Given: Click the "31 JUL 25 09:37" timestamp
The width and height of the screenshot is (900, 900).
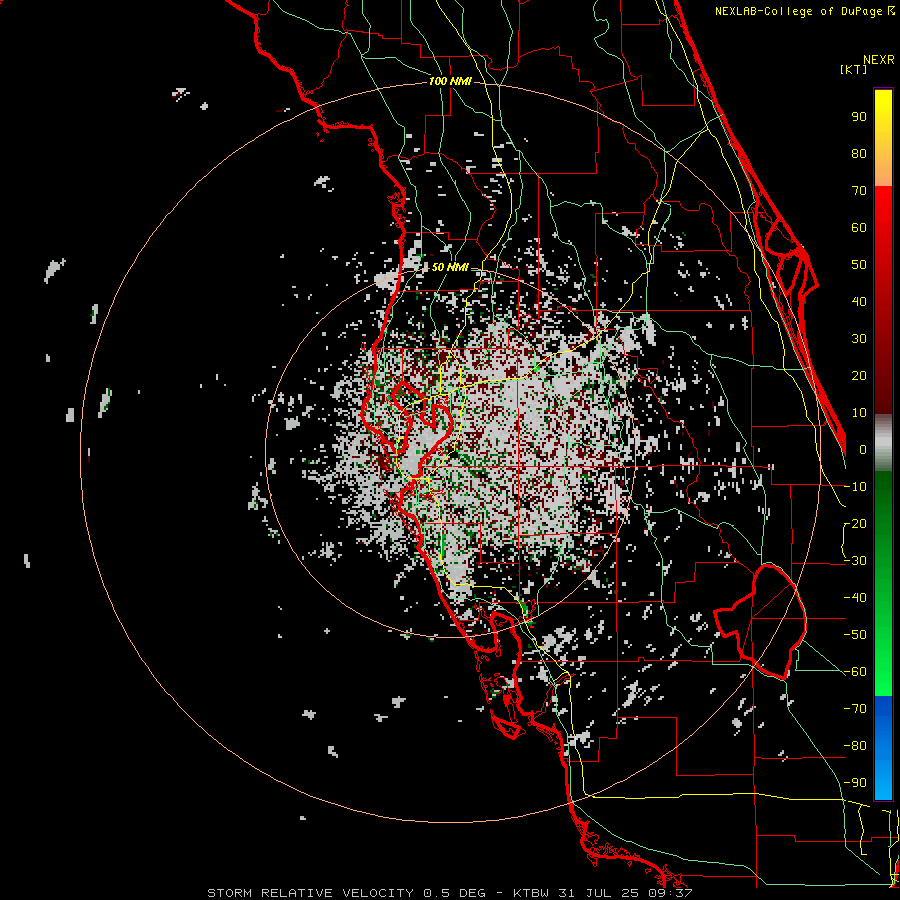Looking at the screenshot, I should tap(624, 893).
